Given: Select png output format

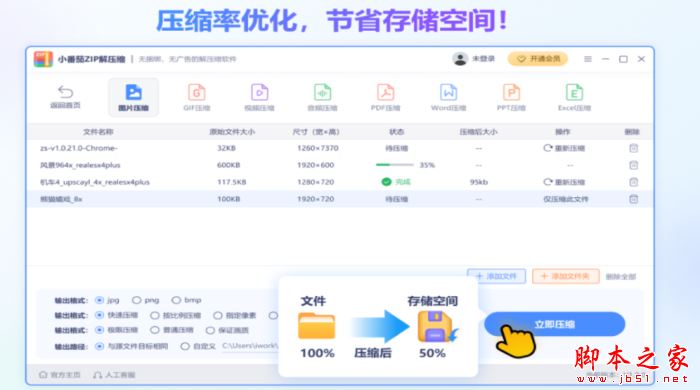Looking at the screenshot, I should (137, 300).
